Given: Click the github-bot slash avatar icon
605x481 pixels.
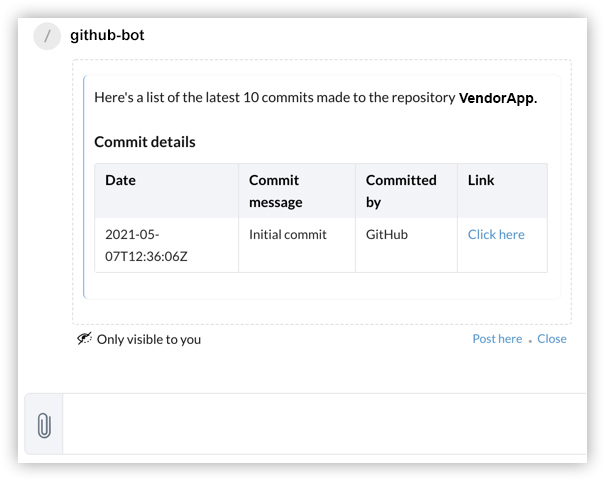Looking at the screenshot, I should [47, 36].
